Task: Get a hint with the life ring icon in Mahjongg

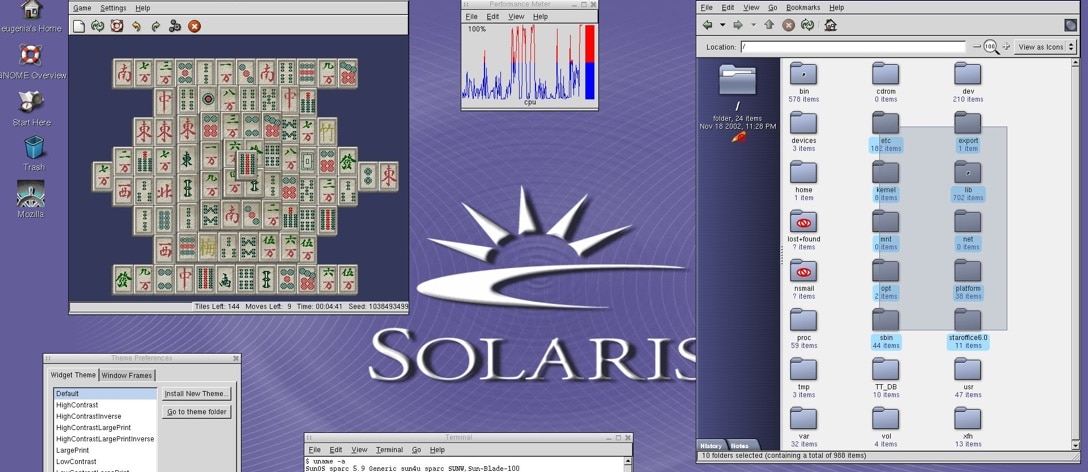Action: pyautogui.click(x=117, y=26)
